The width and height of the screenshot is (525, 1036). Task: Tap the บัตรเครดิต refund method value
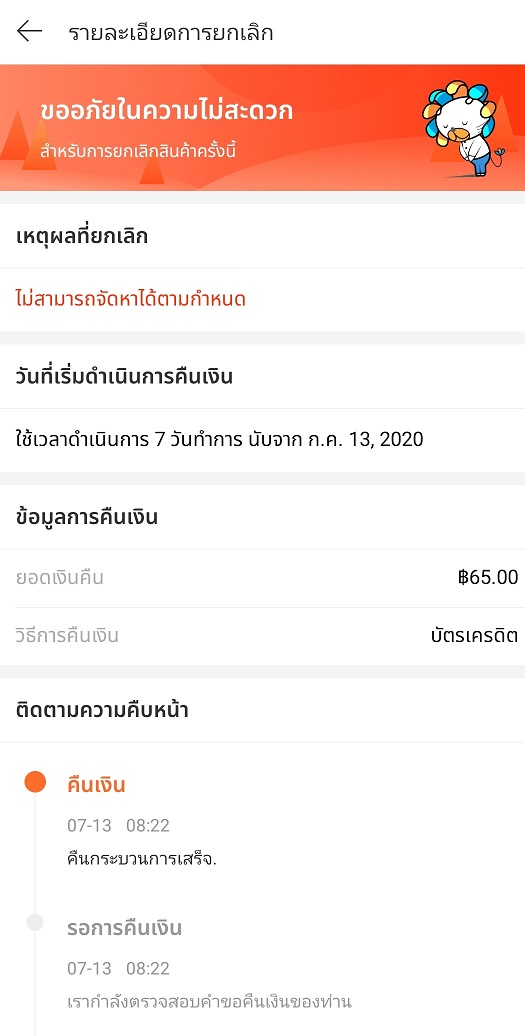tap(474, 636)
